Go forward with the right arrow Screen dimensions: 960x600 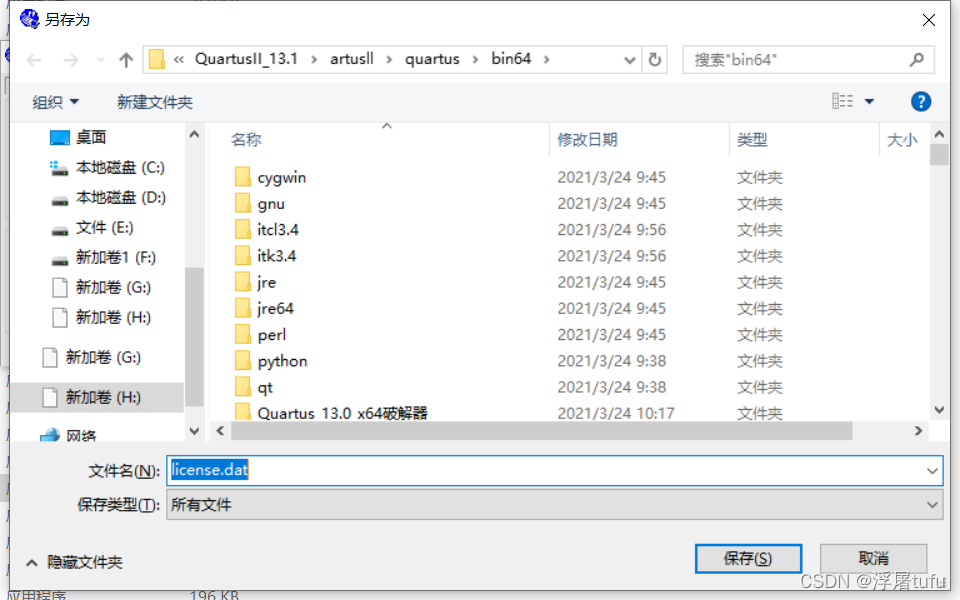click(x=71, y=60)
